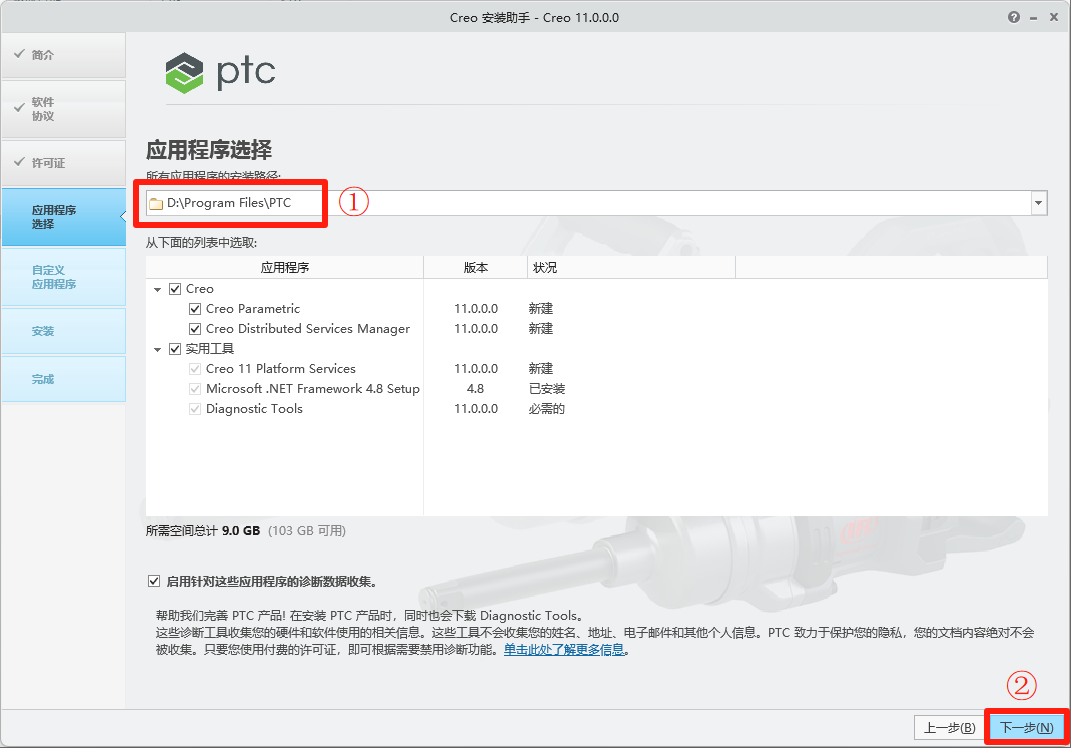Click the 下一步(N) button
Viewport: 1071px width, 748px height.
pos(1025,727)
